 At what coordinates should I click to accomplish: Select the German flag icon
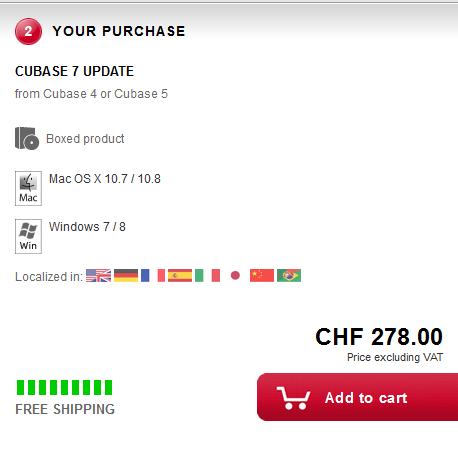click(x=126, y=276)
